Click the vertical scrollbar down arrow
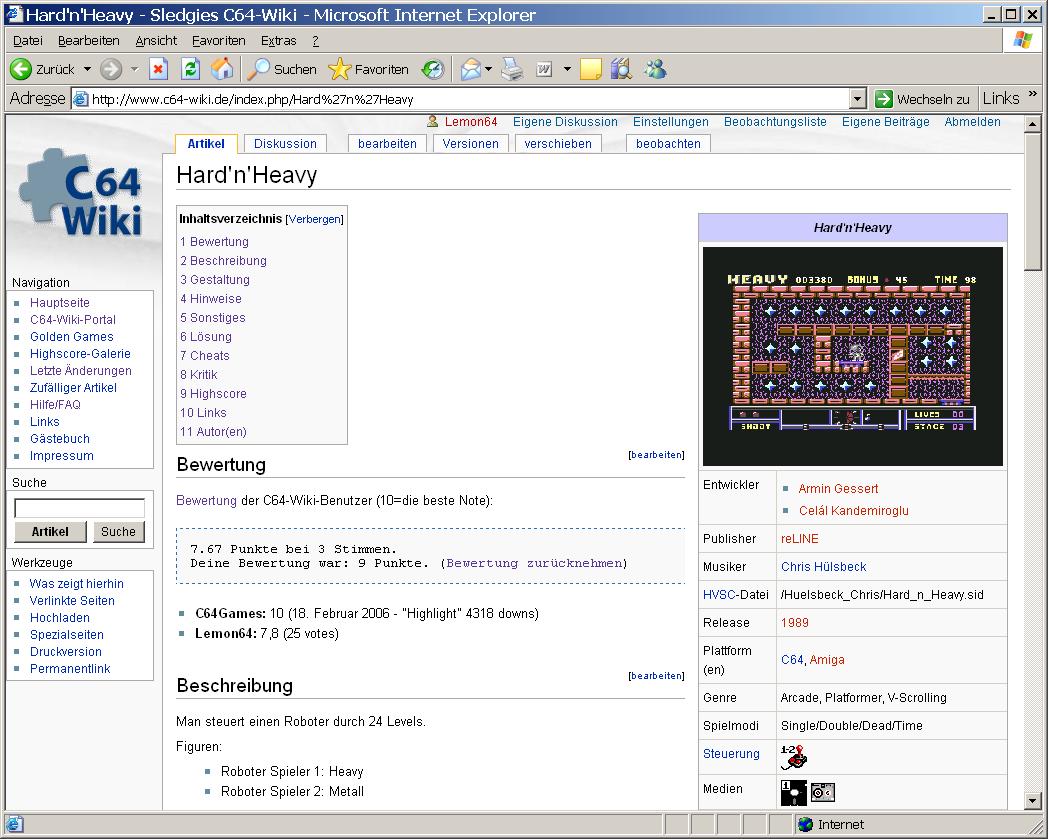This screenshot has width=1048, height=839. (1033, 801)
